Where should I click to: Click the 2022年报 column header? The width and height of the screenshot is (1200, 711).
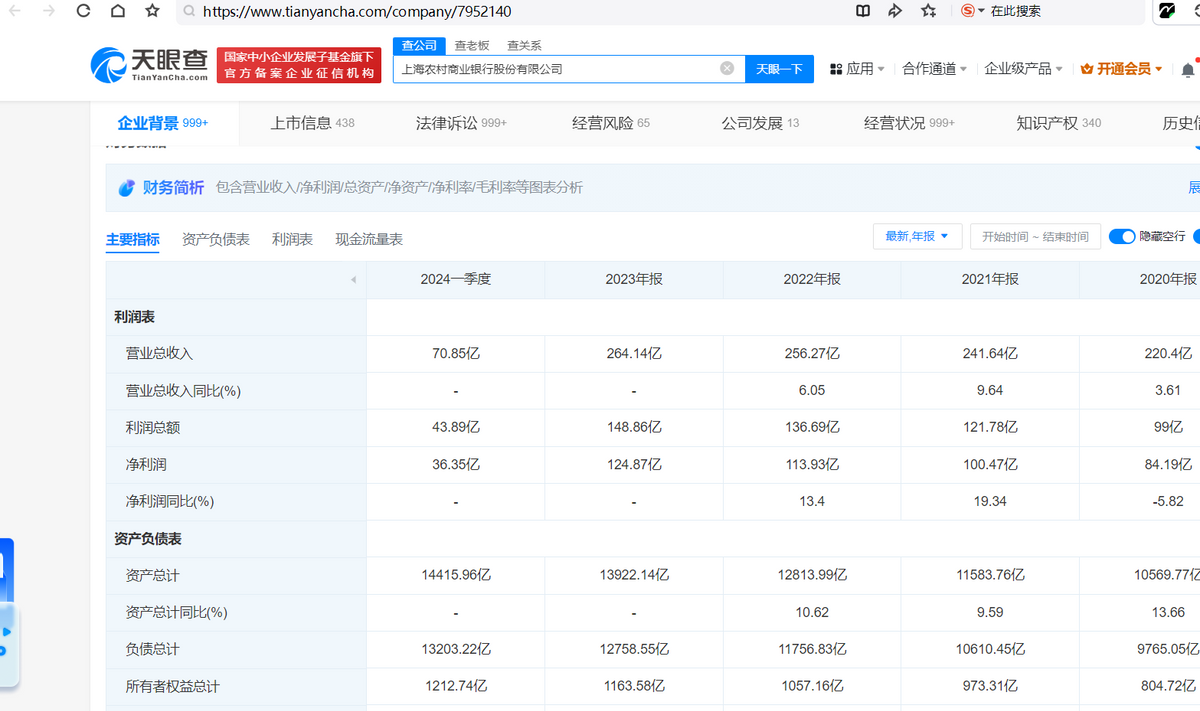(812, 280)
